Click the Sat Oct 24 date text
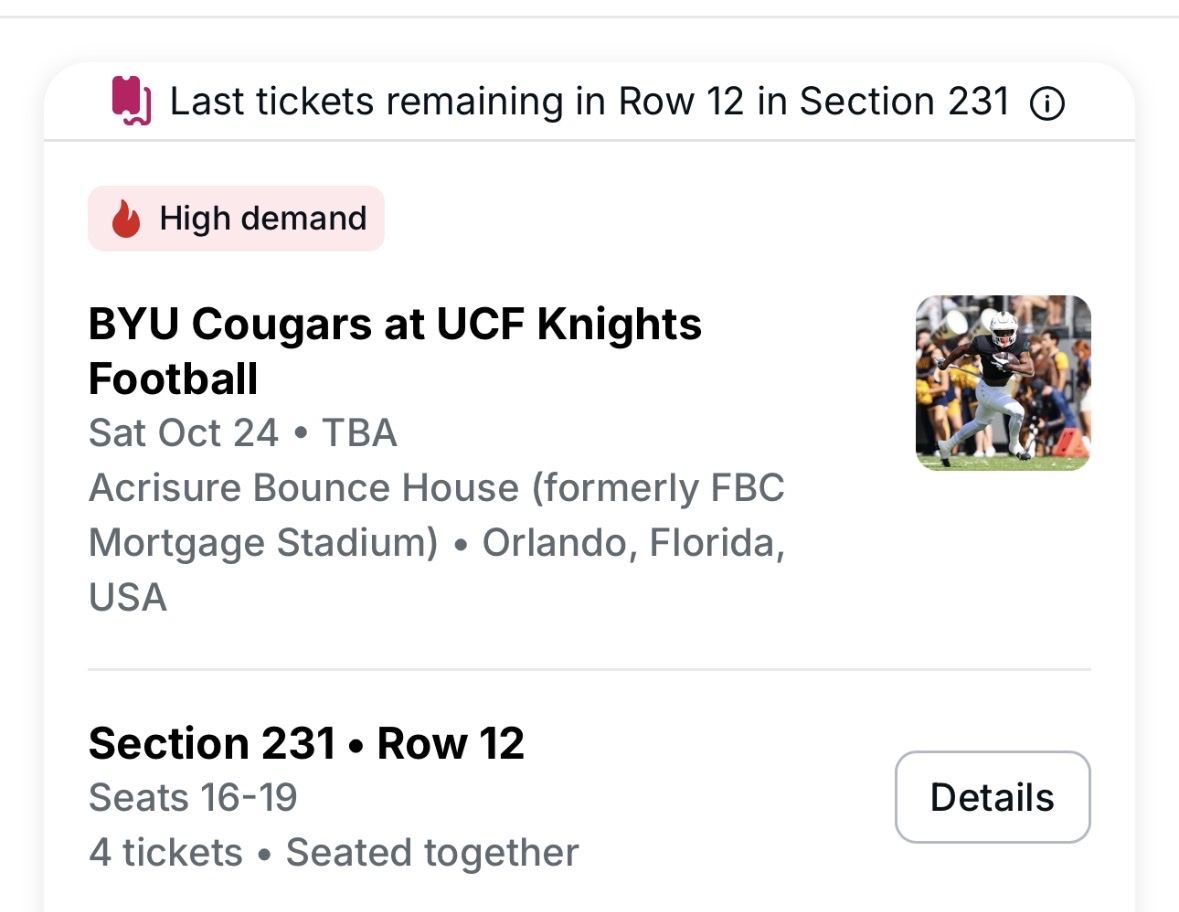The image size is (1179, 912). (183, 433)
